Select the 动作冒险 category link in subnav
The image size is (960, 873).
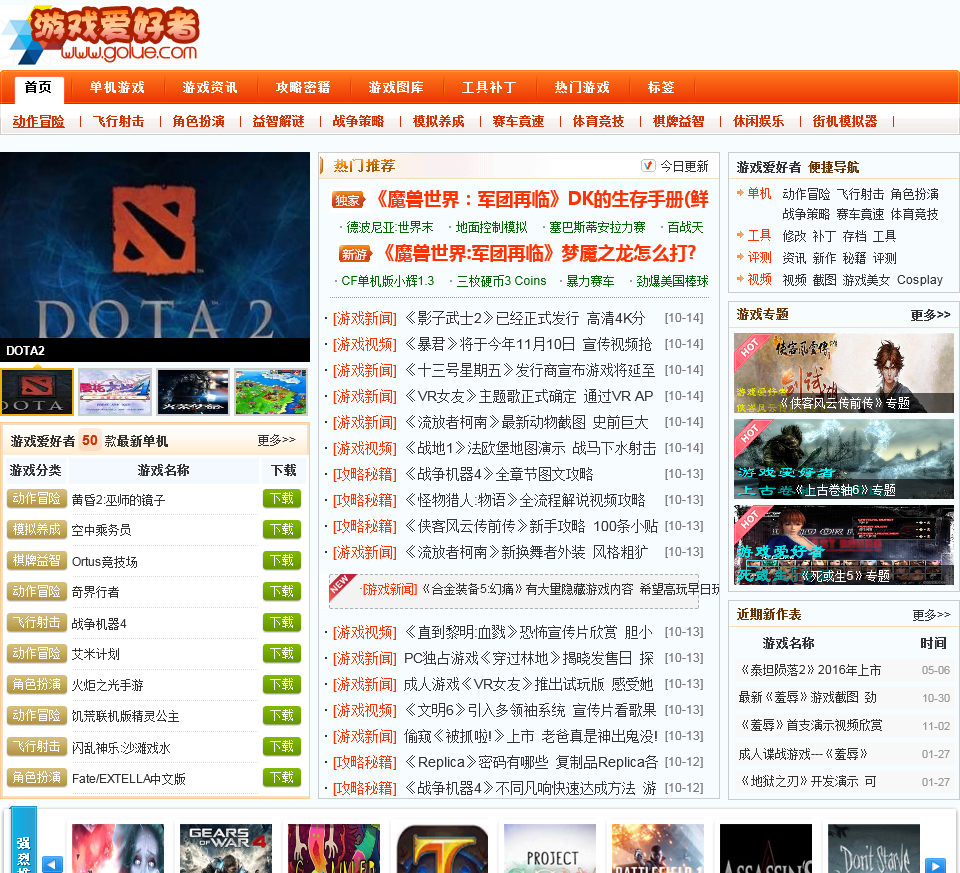coord(39,121)
